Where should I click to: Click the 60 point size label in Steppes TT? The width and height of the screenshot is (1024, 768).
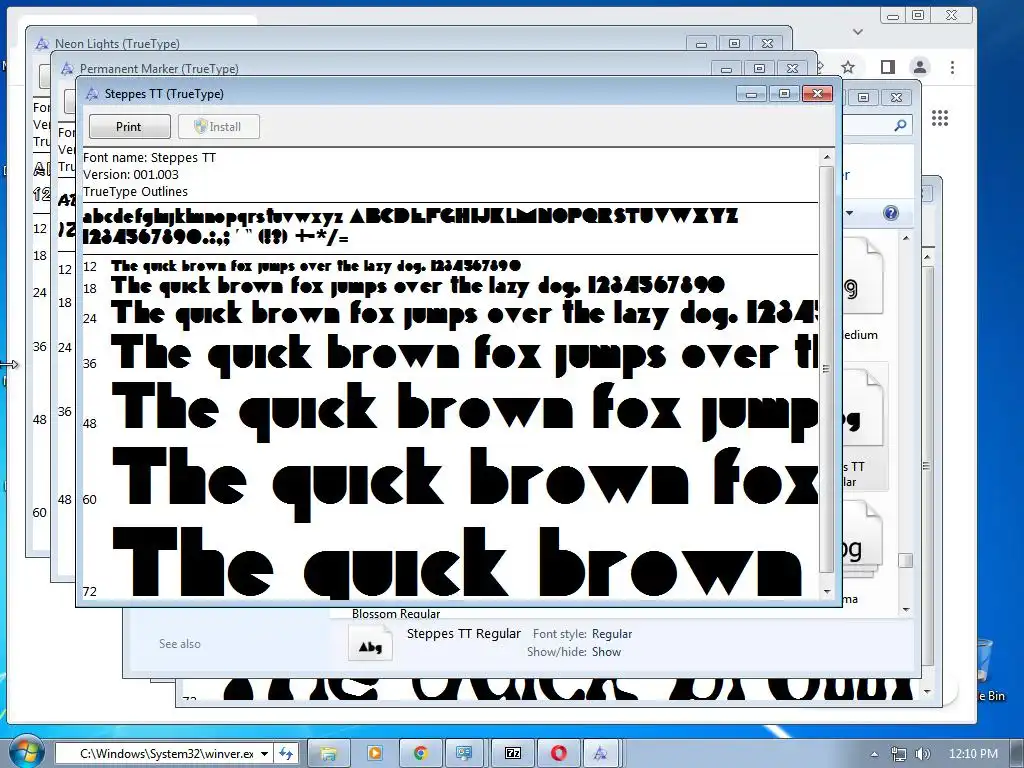click(x=90, y=500)
